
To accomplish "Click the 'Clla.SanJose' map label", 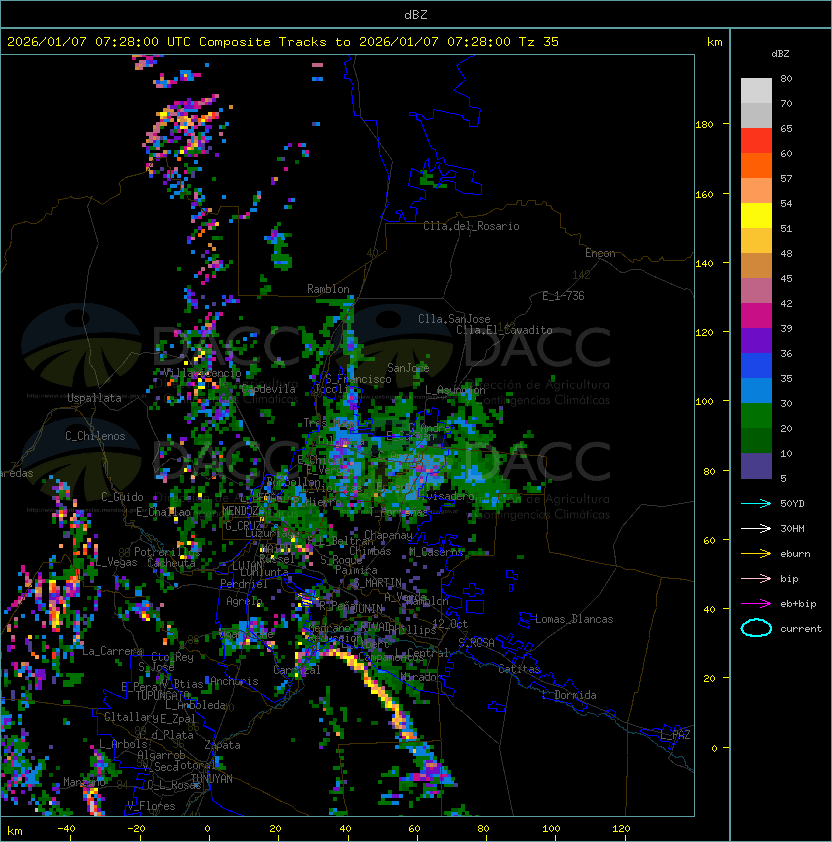I will click(454, 319).
